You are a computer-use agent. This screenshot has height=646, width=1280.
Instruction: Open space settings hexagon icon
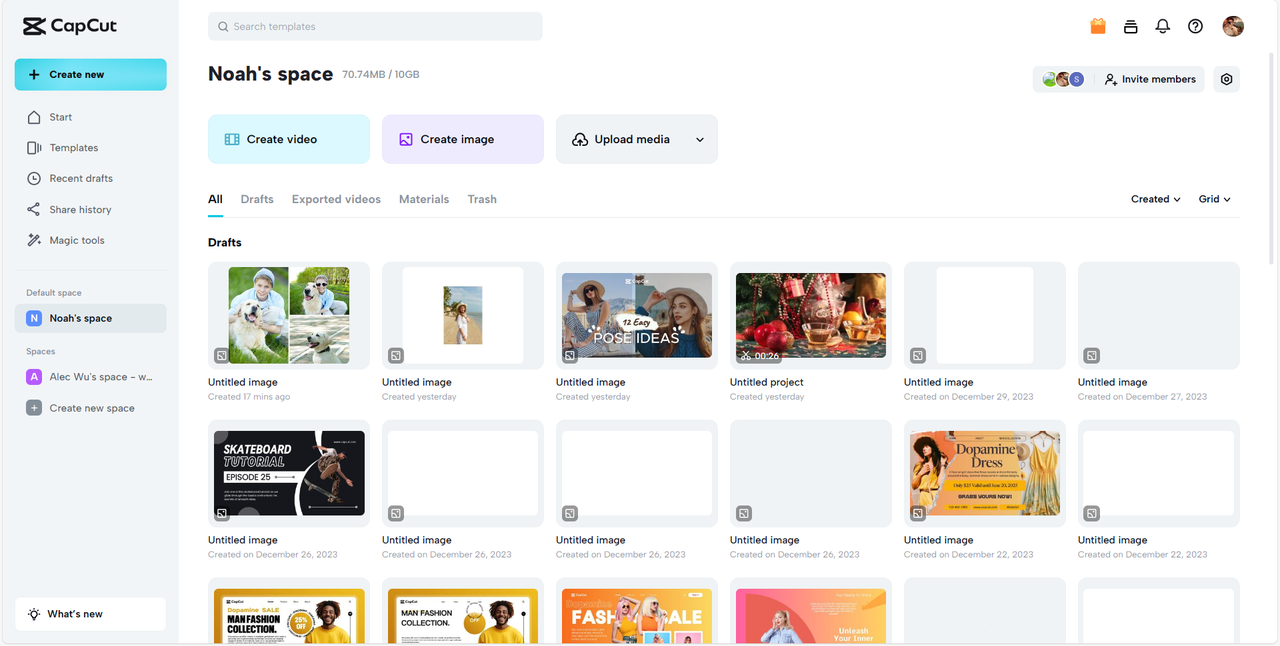point(1227,79)
